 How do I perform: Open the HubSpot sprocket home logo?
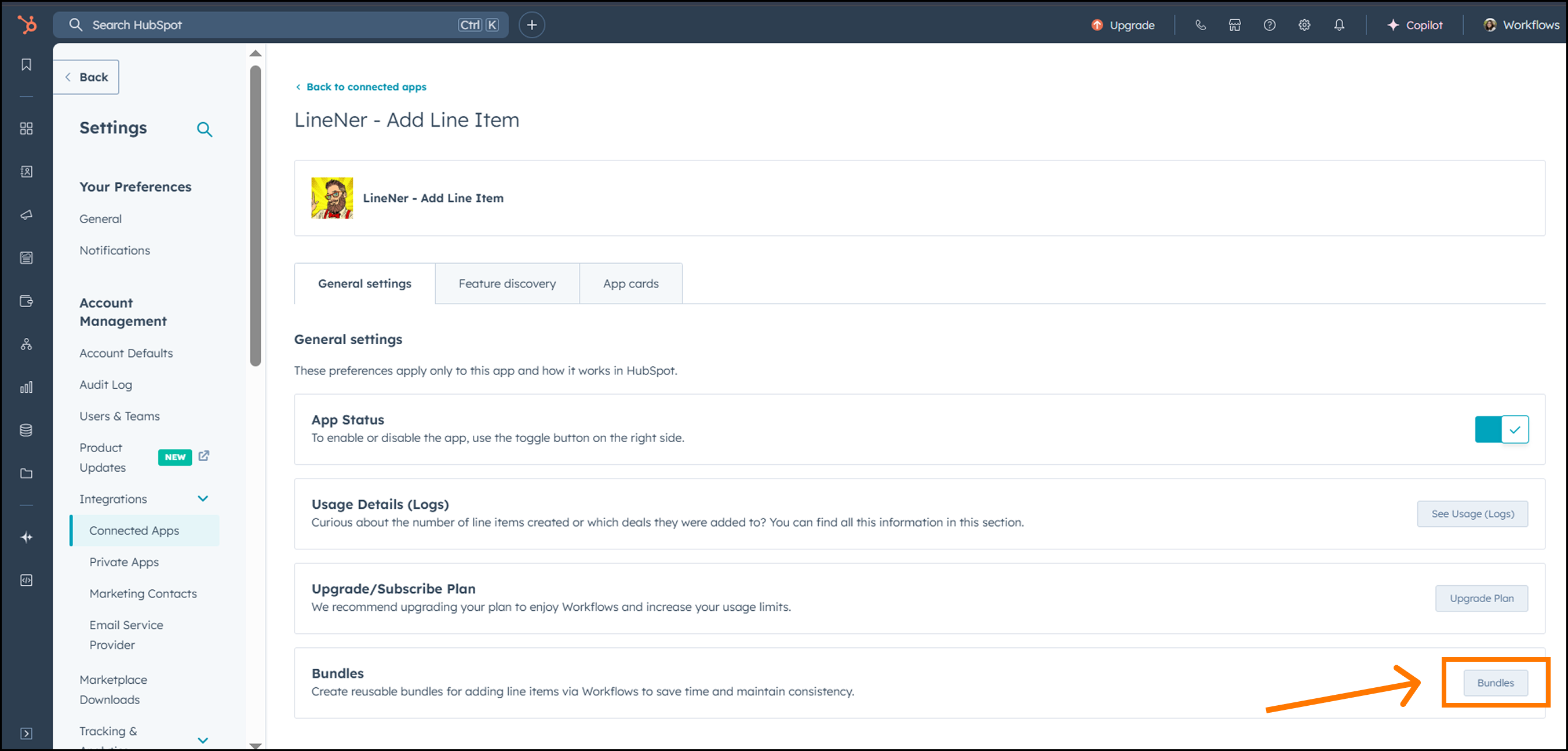pyautogui.click(x=27, y=25)
